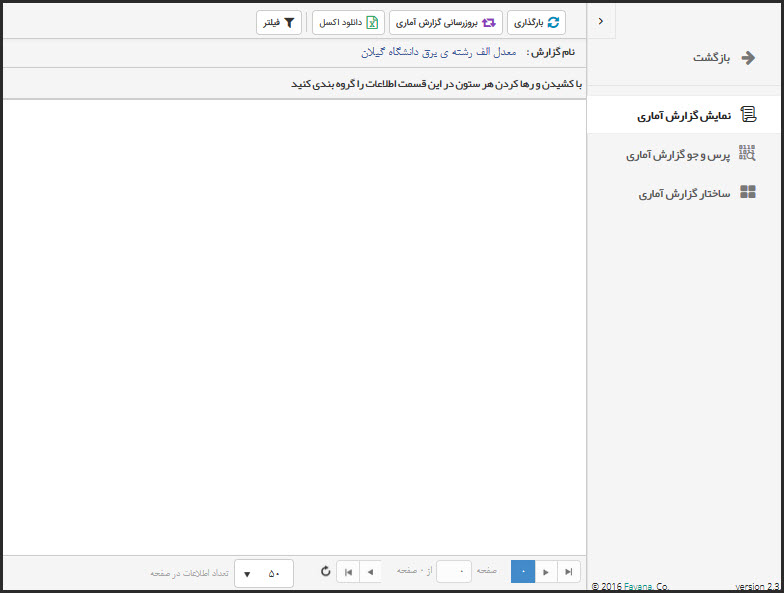Jump with the right-arrow-and-bar pager button
The width and height of the screenshot is (784, 593).
pyautogui.click(x=569, y=572)
